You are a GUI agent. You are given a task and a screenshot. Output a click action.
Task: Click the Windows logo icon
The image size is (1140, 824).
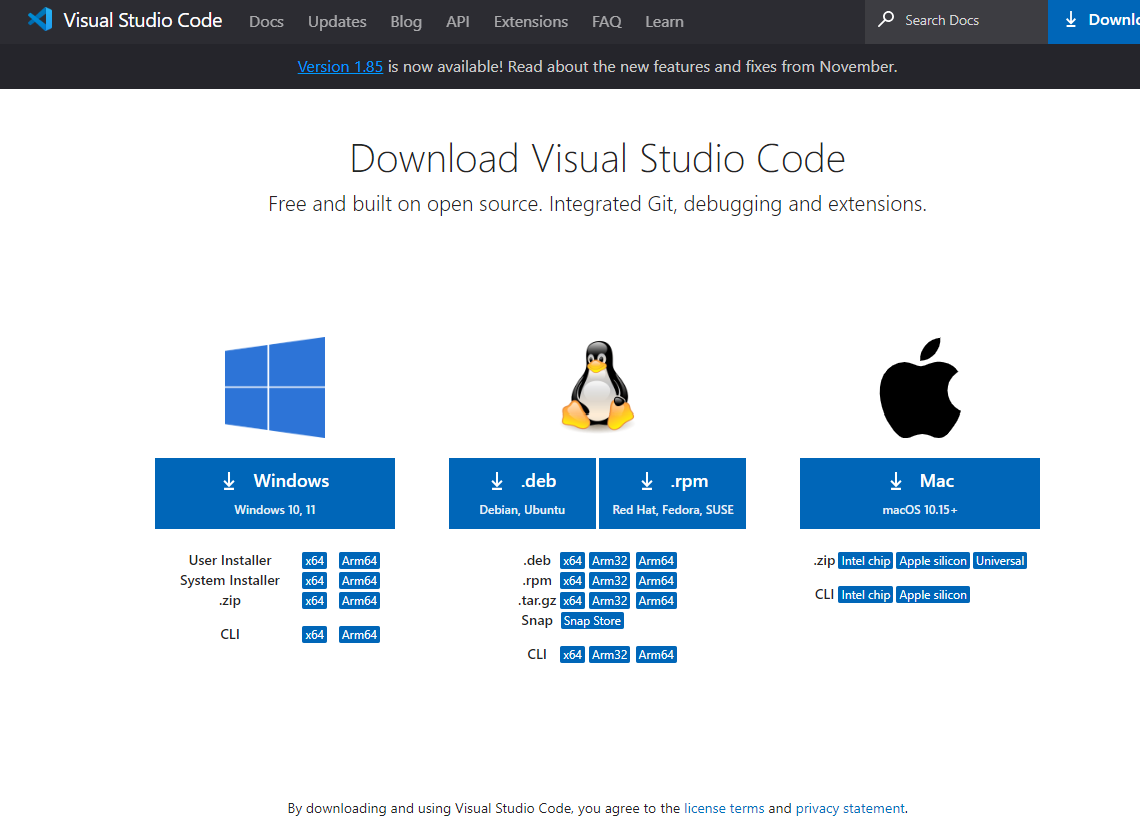(275, 387)
